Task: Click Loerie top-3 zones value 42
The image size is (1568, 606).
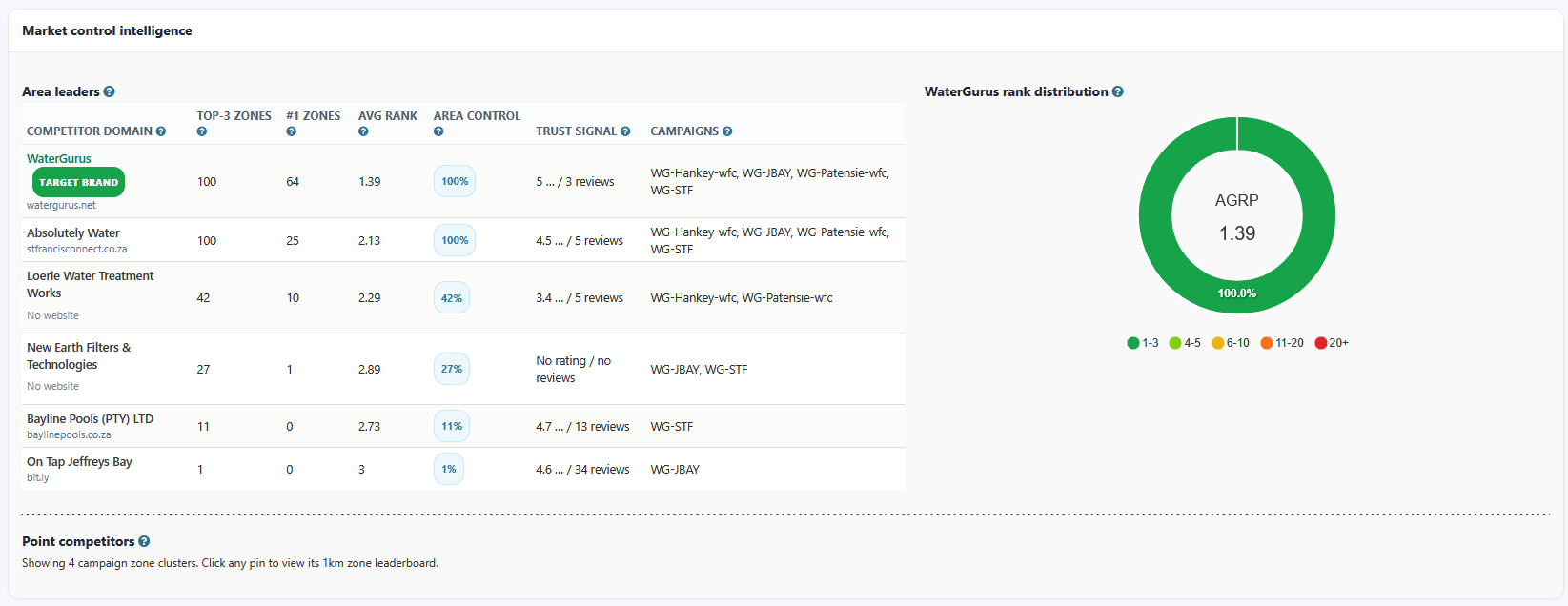Action: pyautogui.click(x=203, y=297)
